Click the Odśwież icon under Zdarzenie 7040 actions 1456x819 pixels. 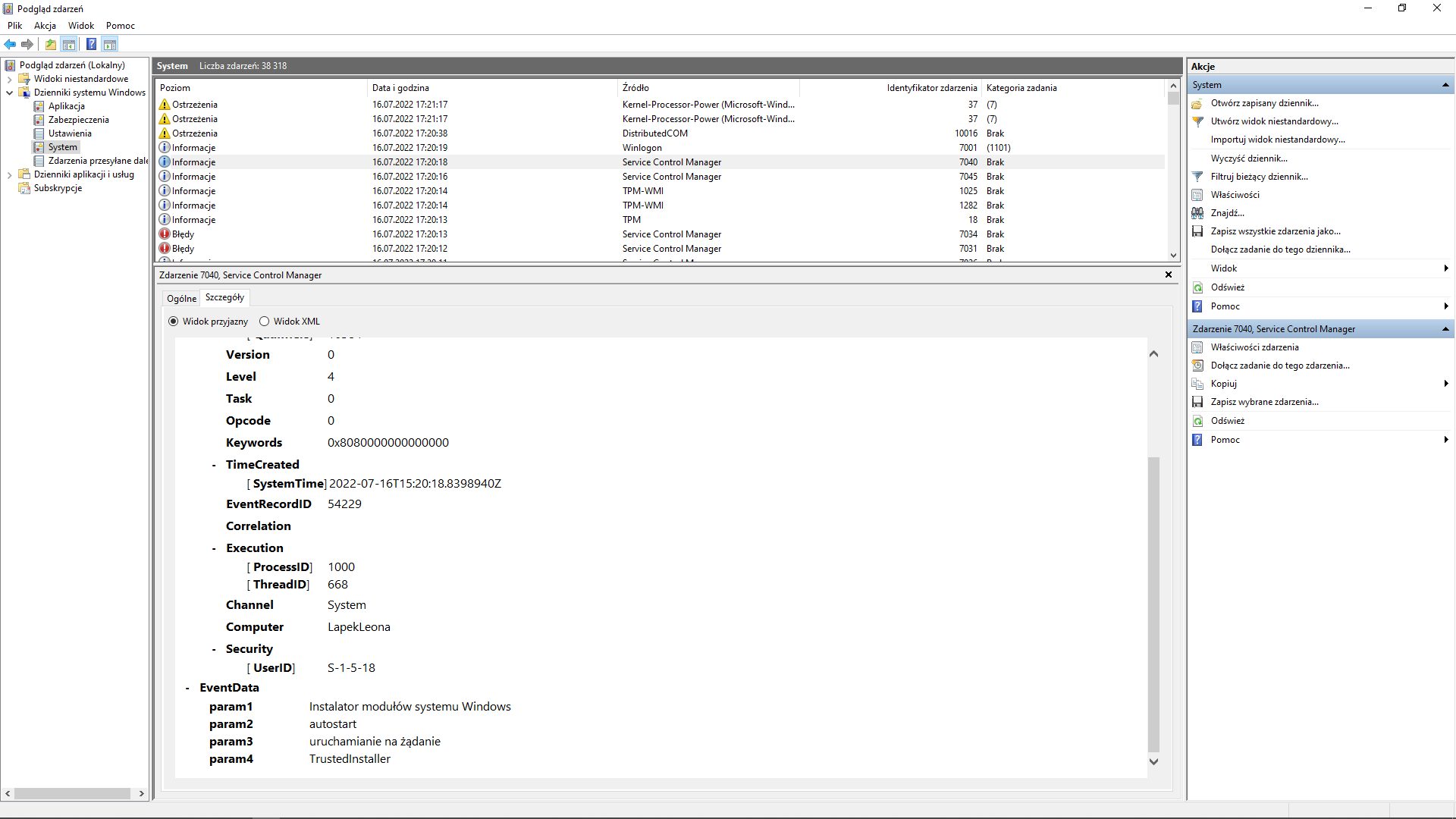(x=1197, y=421)
